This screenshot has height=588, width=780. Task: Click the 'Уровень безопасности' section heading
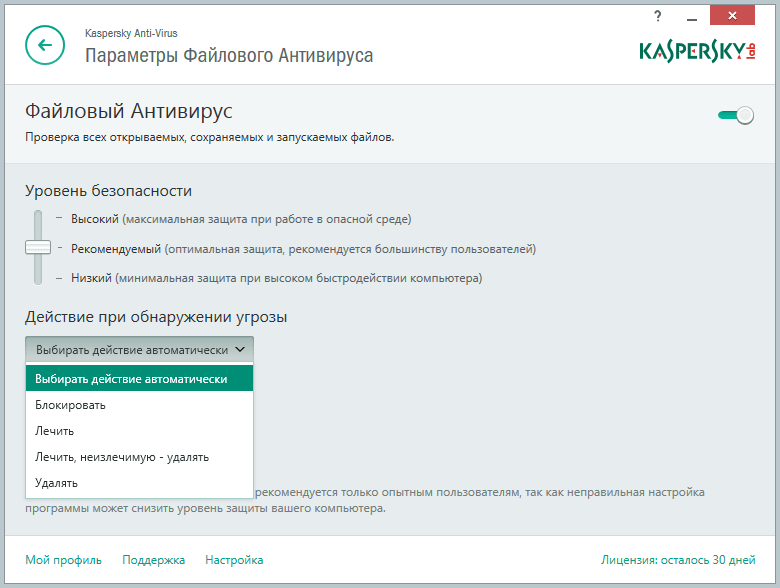point(108,191)
